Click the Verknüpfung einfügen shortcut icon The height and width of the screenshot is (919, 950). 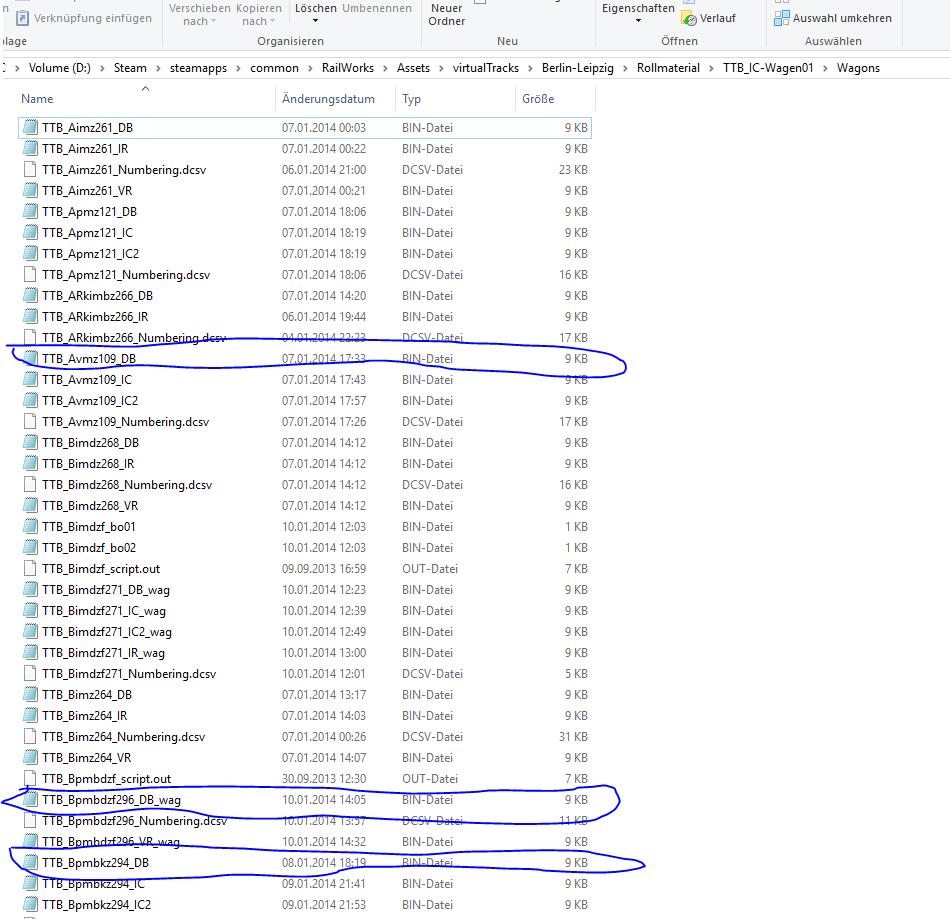point(22,18)
